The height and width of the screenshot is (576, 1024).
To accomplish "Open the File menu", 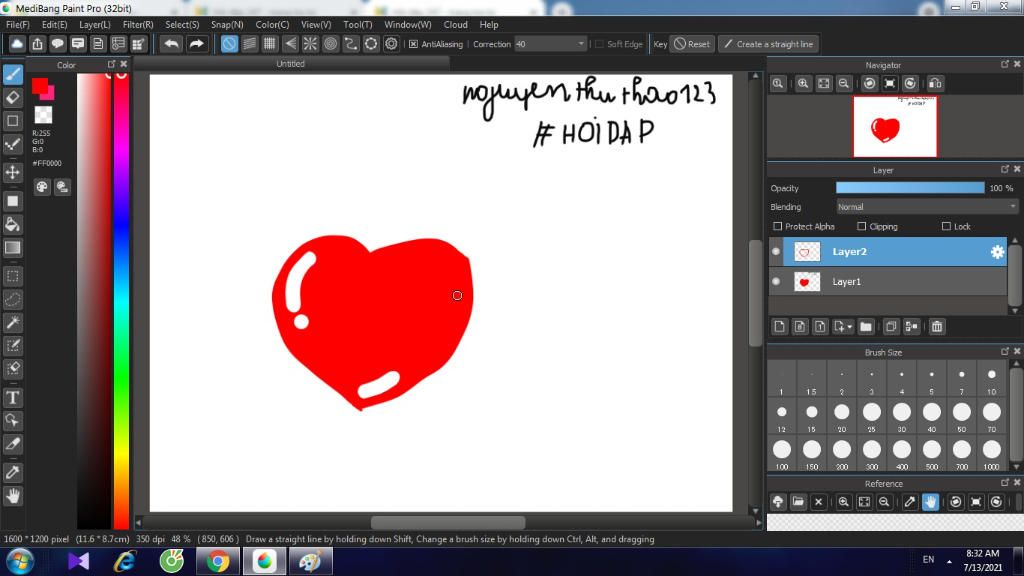I will click(x=18, y=25).
